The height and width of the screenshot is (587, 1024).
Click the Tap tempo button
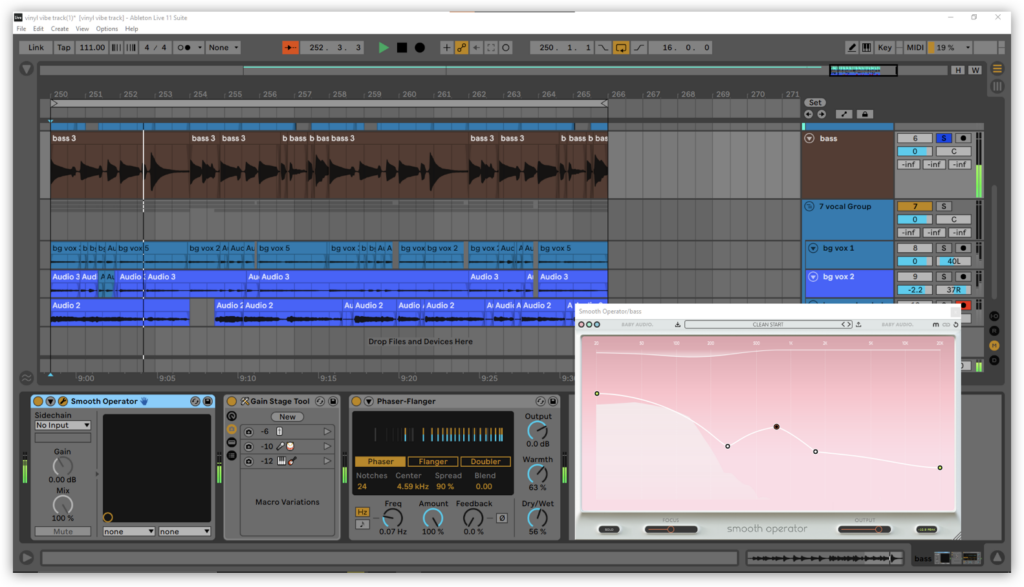[63, 48]
